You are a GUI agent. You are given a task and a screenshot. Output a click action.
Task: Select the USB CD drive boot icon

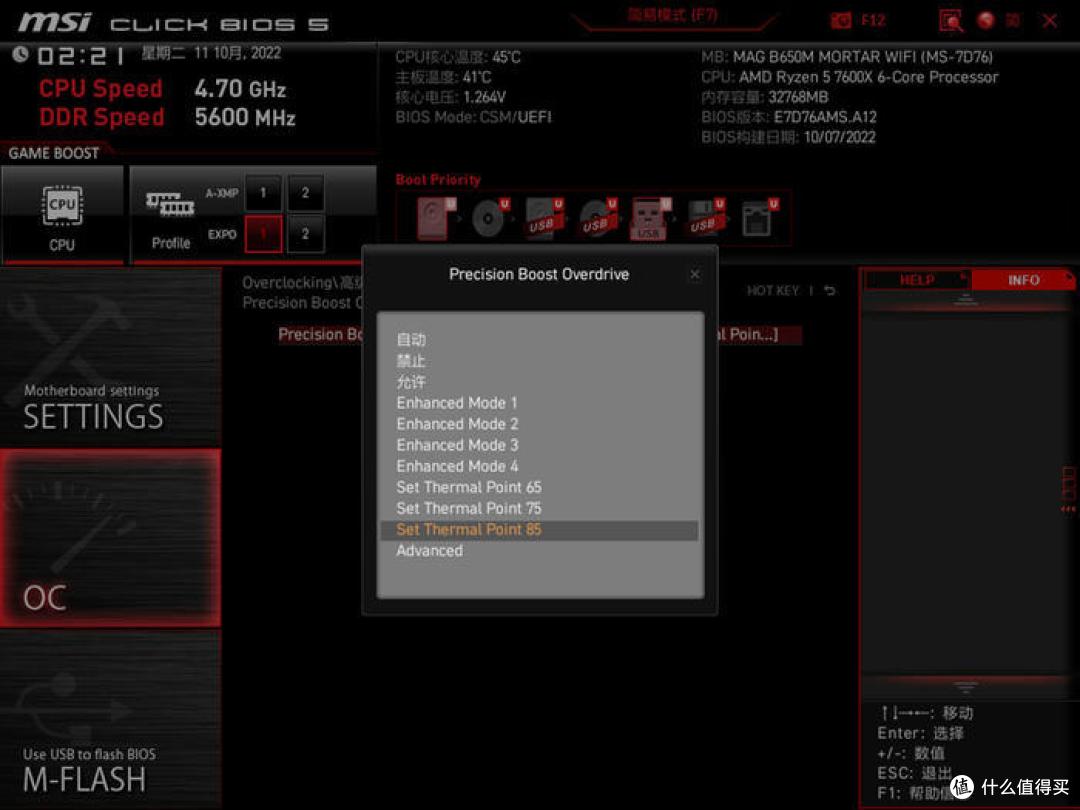click(597, 218)
